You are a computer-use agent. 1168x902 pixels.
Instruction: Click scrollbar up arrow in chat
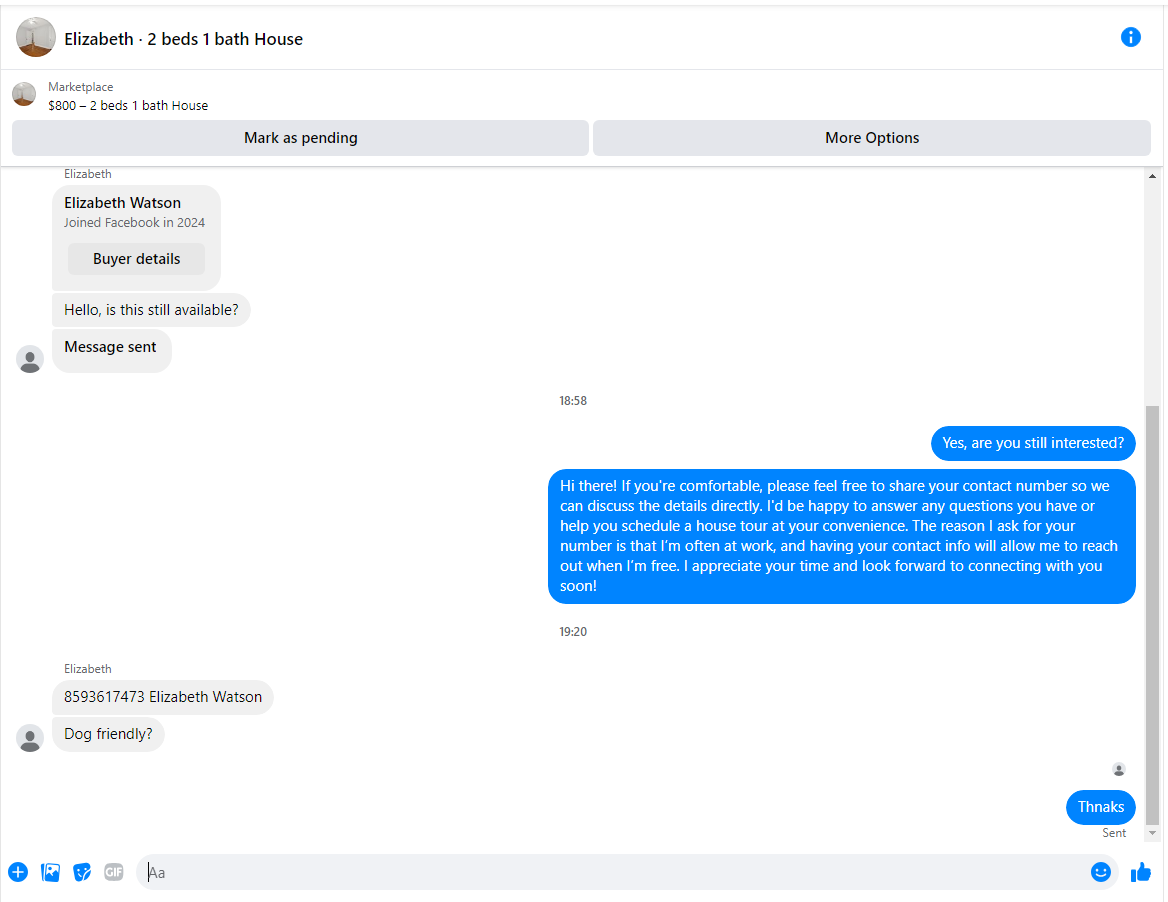(1152, 177)
